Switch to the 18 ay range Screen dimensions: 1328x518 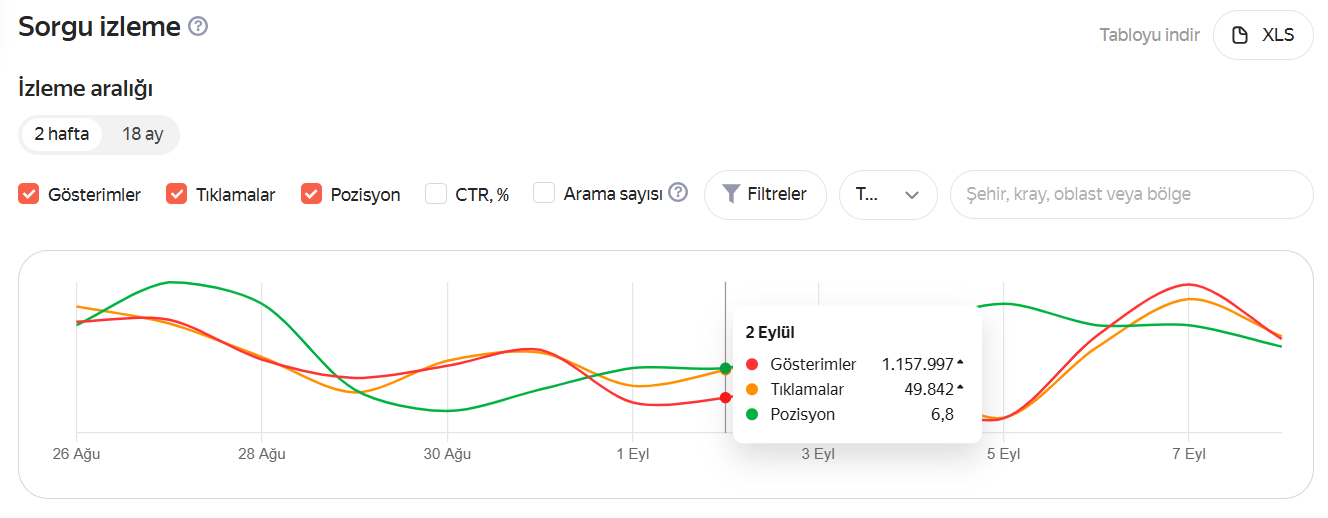(142, 134)
